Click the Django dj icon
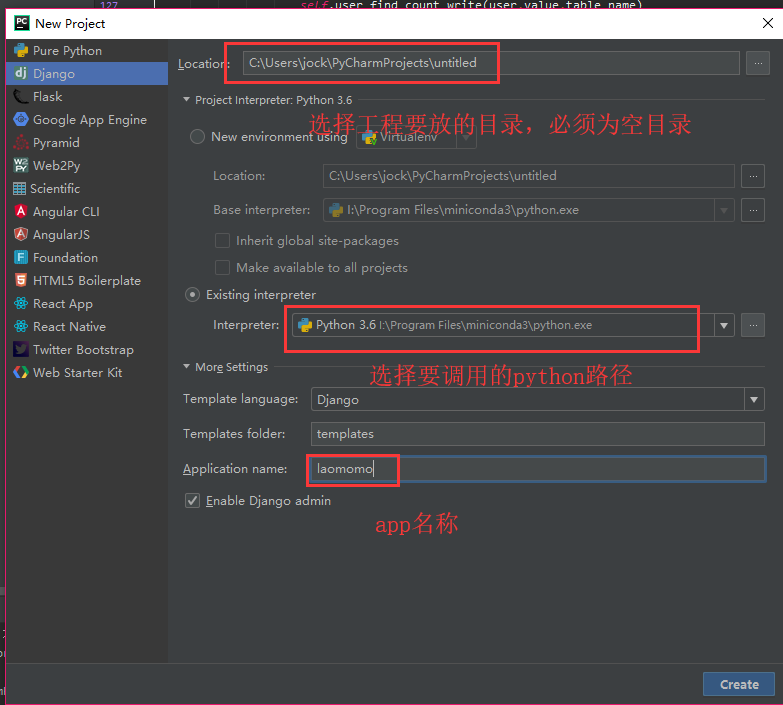Image resolution: width=783 pixels, height=705 pixels. click(20, 73)
